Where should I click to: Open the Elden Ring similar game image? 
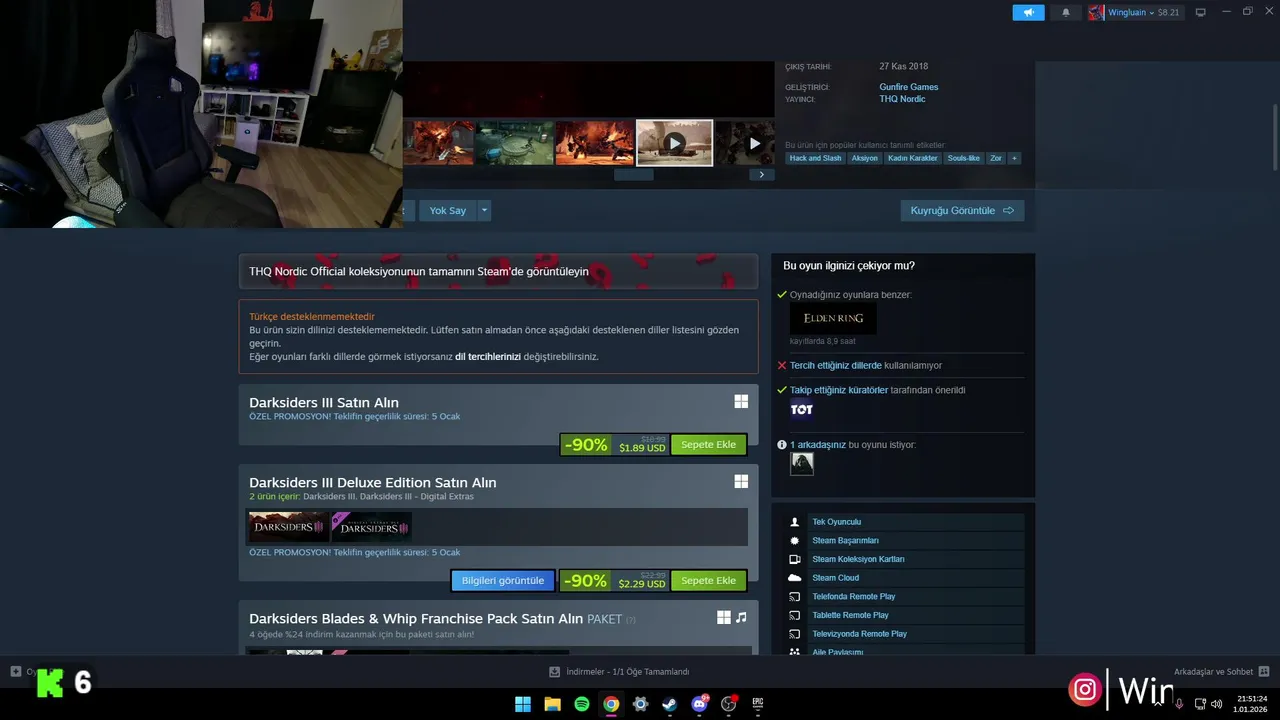tap(833, 318)
